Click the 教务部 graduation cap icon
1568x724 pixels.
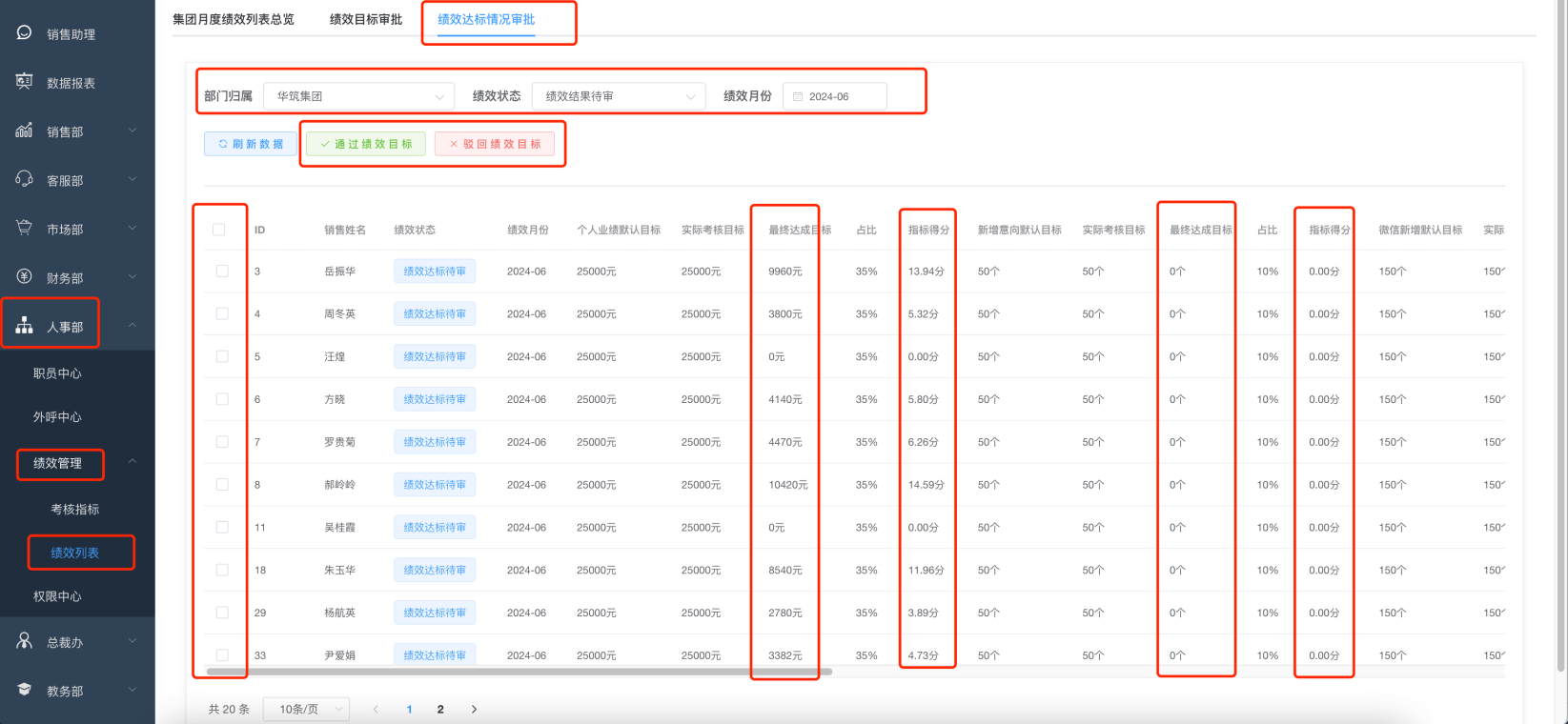coord(24,690)
